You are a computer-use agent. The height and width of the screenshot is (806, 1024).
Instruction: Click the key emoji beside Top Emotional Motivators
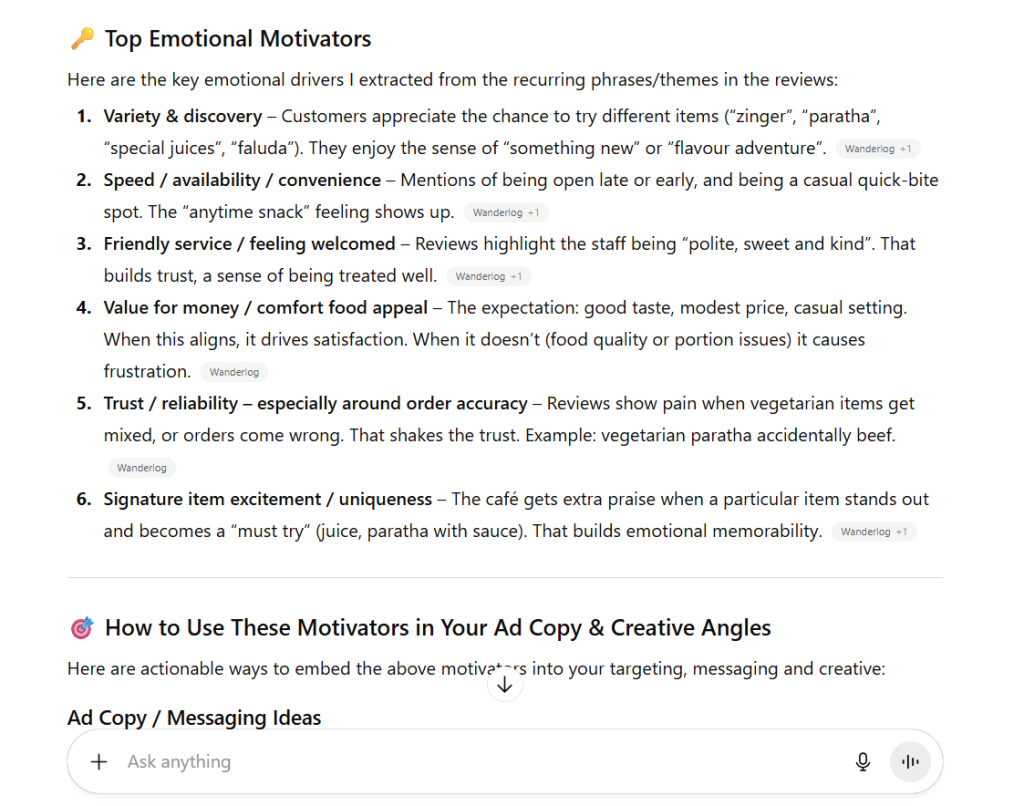click(81, 37)
